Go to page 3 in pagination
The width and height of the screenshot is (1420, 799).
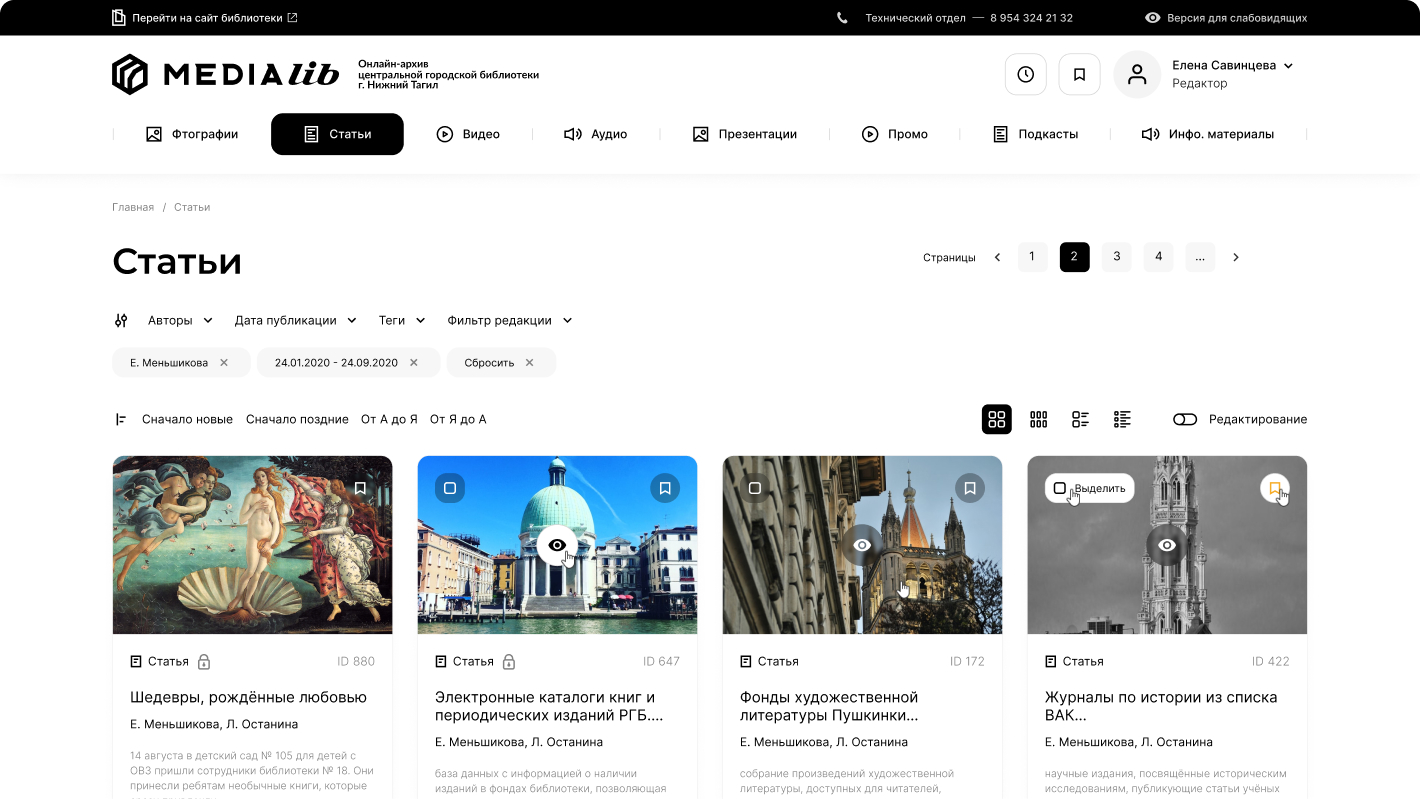[1116, 257]
